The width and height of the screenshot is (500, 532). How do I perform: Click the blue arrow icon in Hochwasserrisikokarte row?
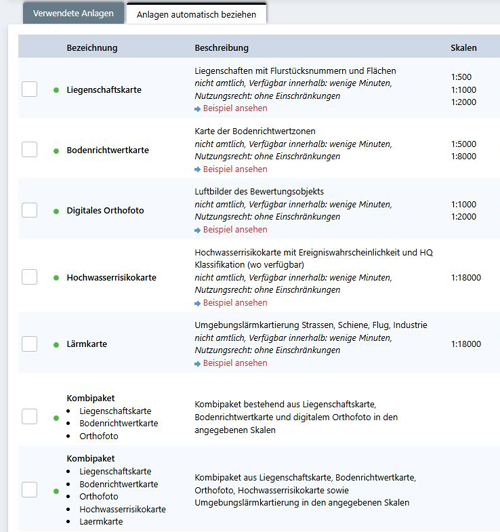(x=197, y=303)
